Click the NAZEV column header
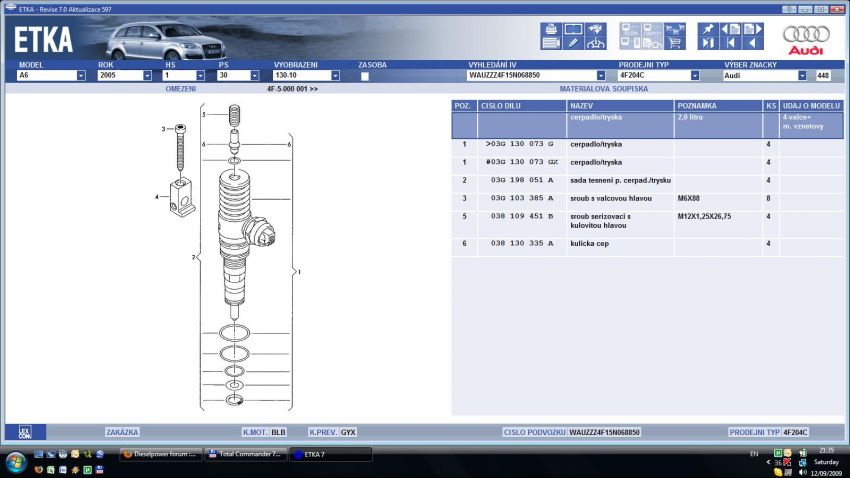The height and width of the screenshot is (478, 850). coord(620,106)
